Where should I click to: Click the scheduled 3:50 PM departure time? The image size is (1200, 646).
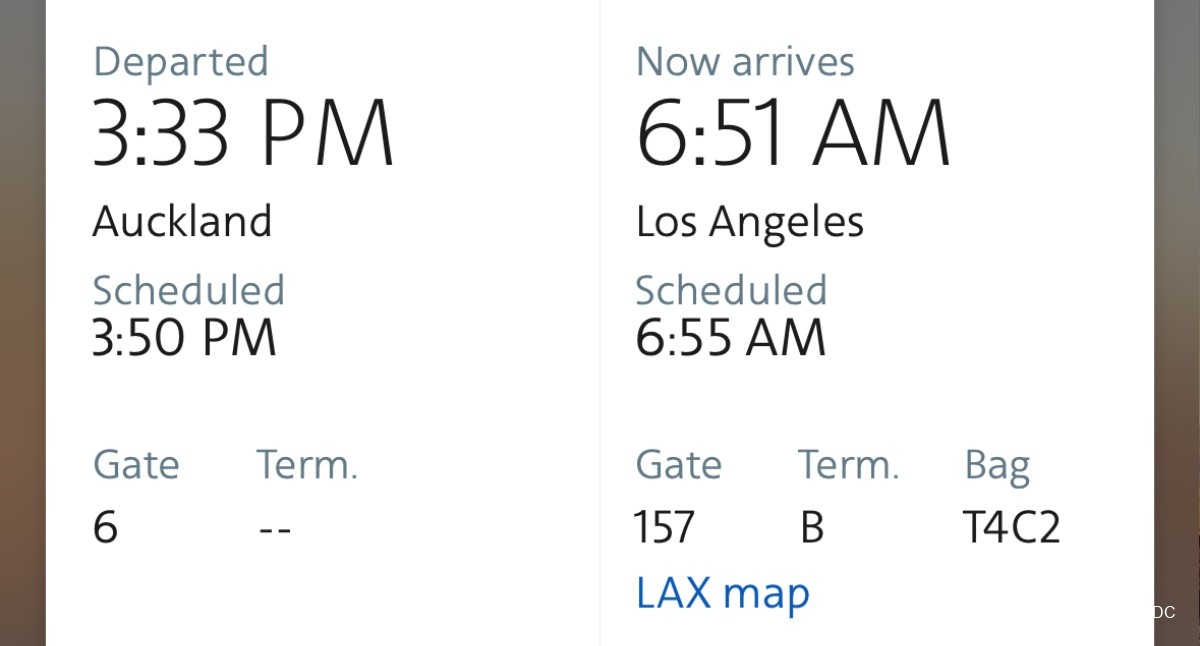(184, 338)
